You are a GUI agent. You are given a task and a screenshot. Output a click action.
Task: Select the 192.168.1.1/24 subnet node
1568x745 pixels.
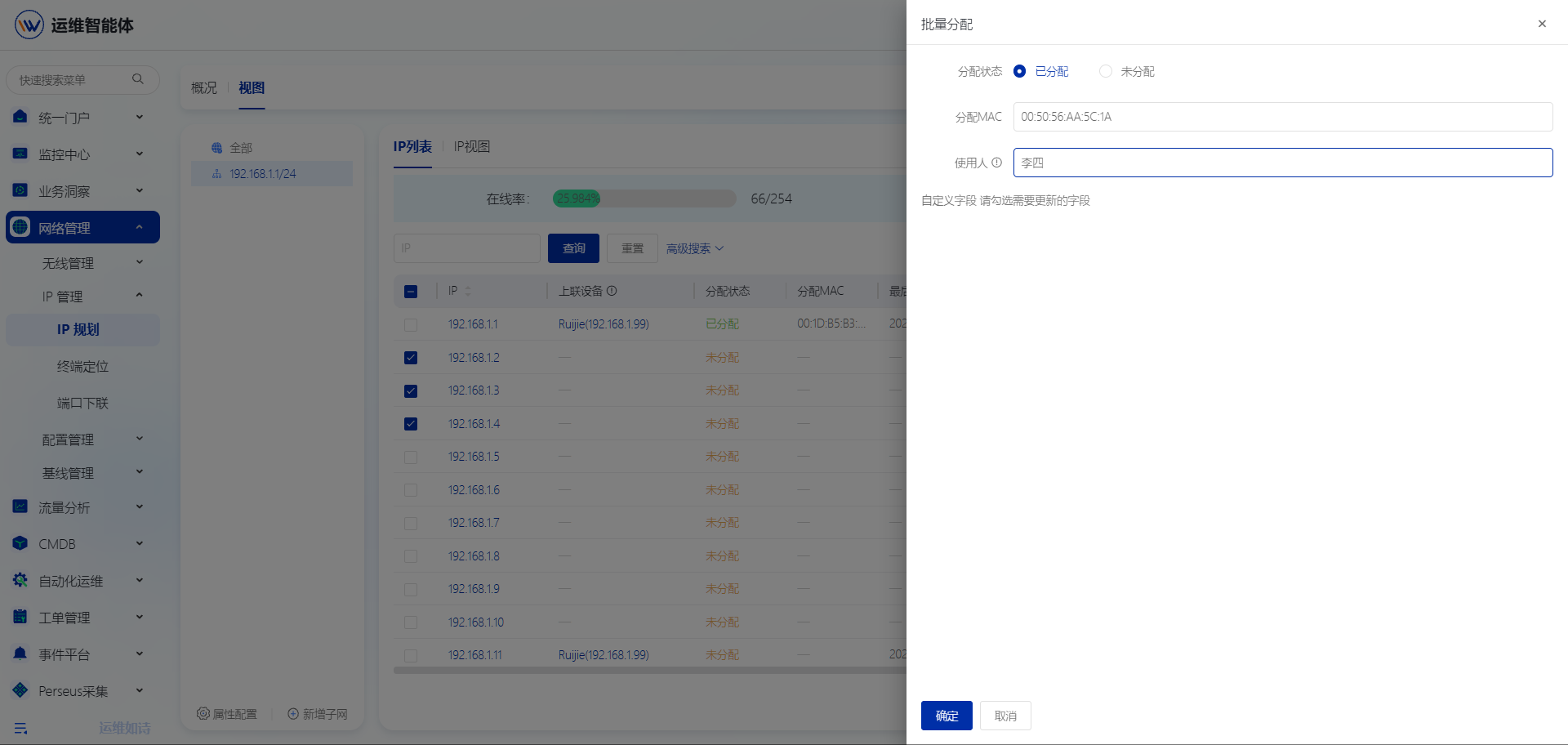[272, 174]
